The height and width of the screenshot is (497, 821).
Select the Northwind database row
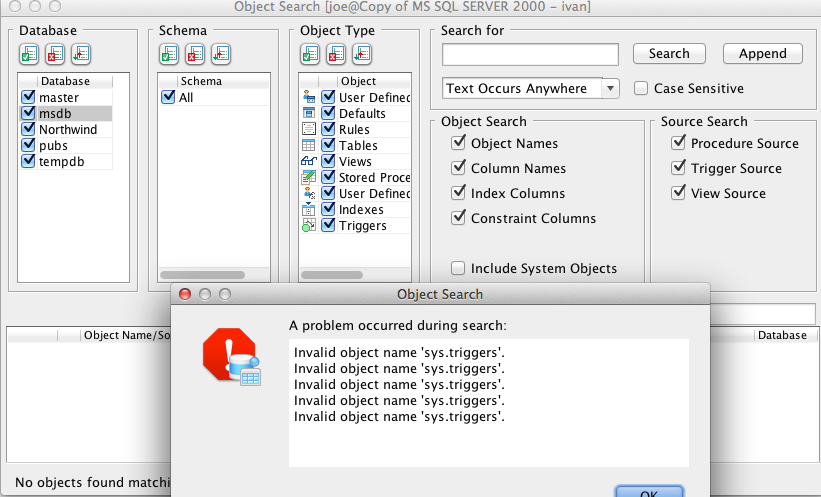point(65,129)
